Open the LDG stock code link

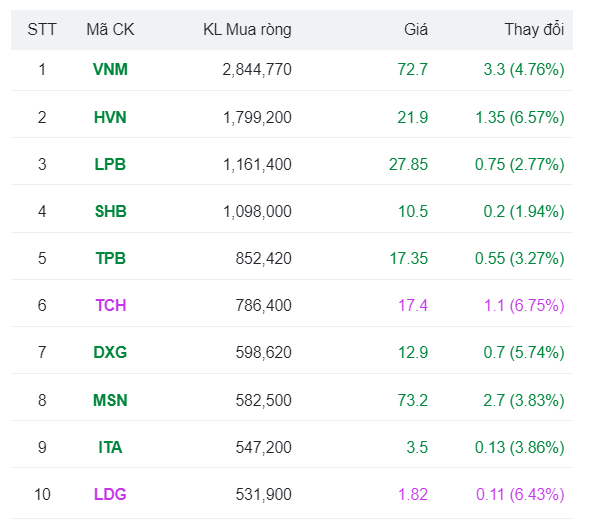point(110,494)
